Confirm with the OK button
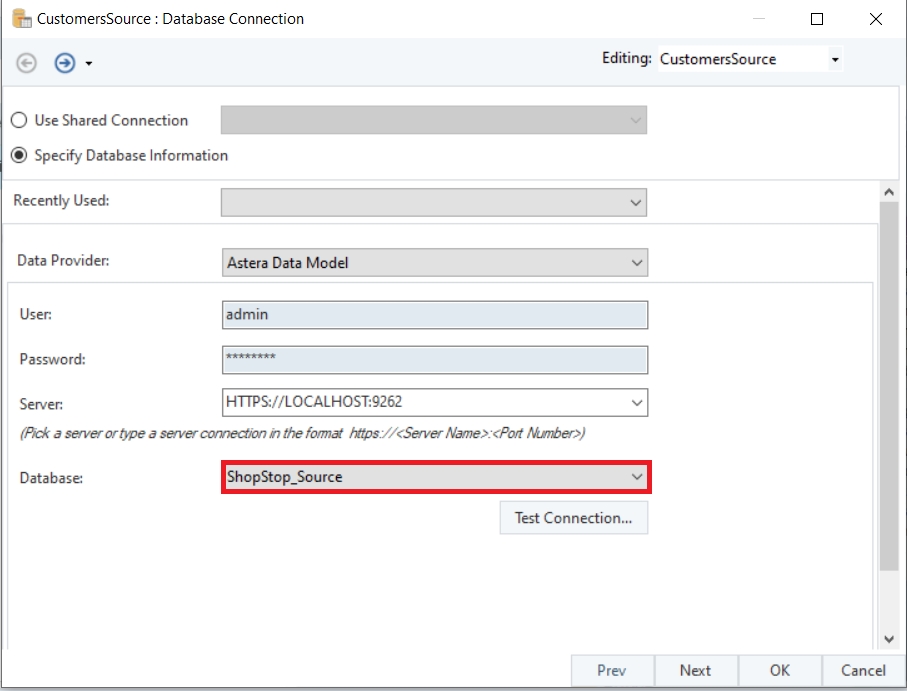Viewport: 907px width, 691px height. pyautogui.click(x=780, y=671)
